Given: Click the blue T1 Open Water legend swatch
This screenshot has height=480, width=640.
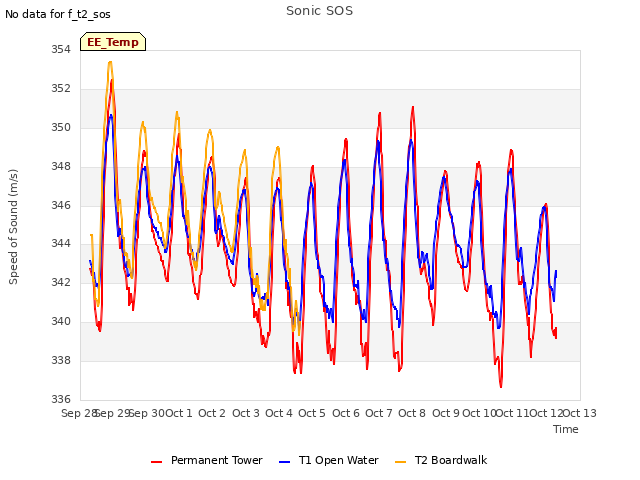Looking at the screenshot, I should coord(284,462).
